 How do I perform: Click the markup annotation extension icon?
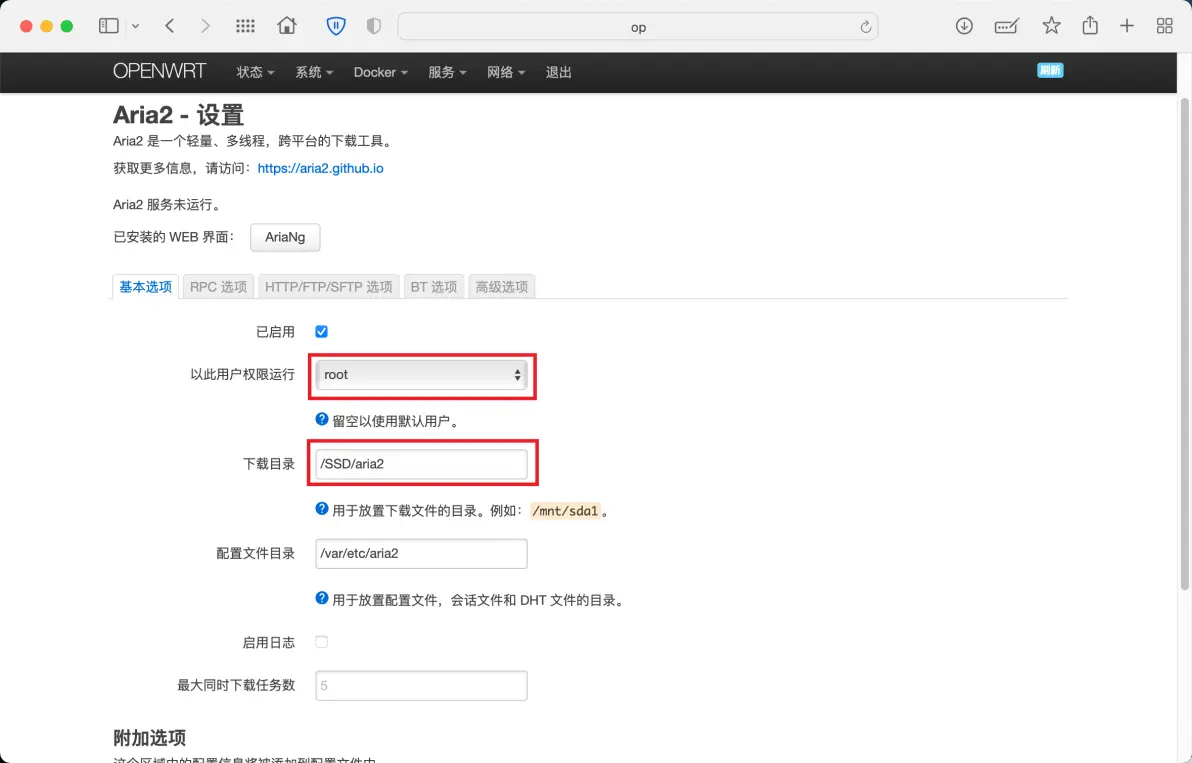1007,27
